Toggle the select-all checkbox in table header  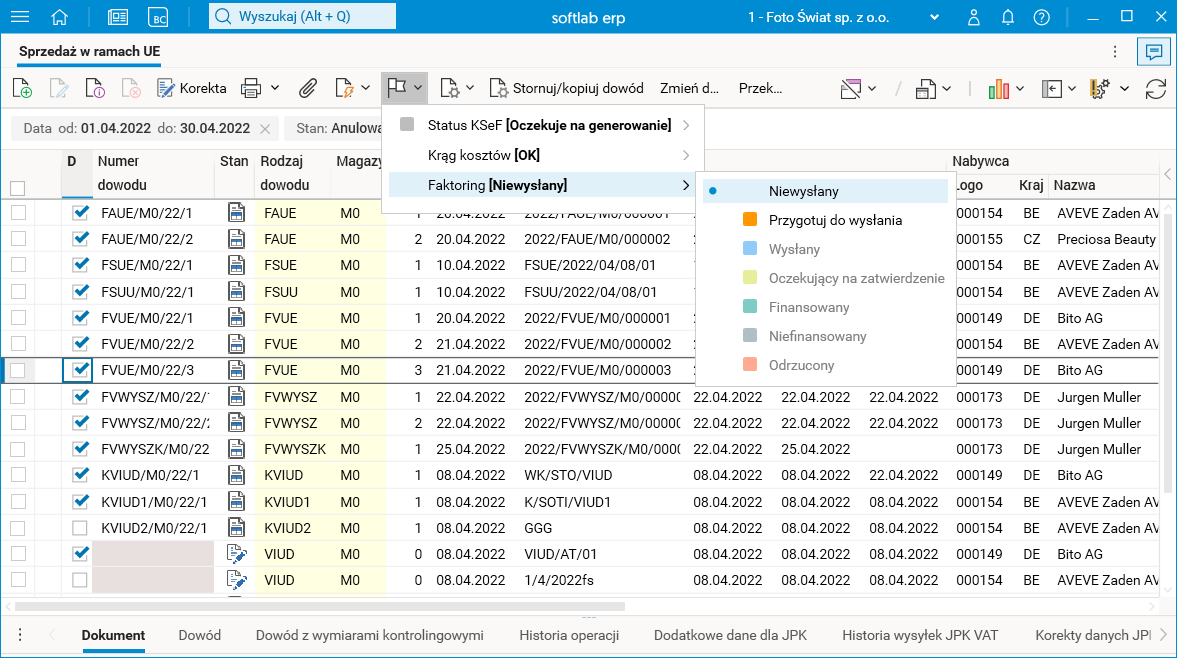[x=17, y=187]
